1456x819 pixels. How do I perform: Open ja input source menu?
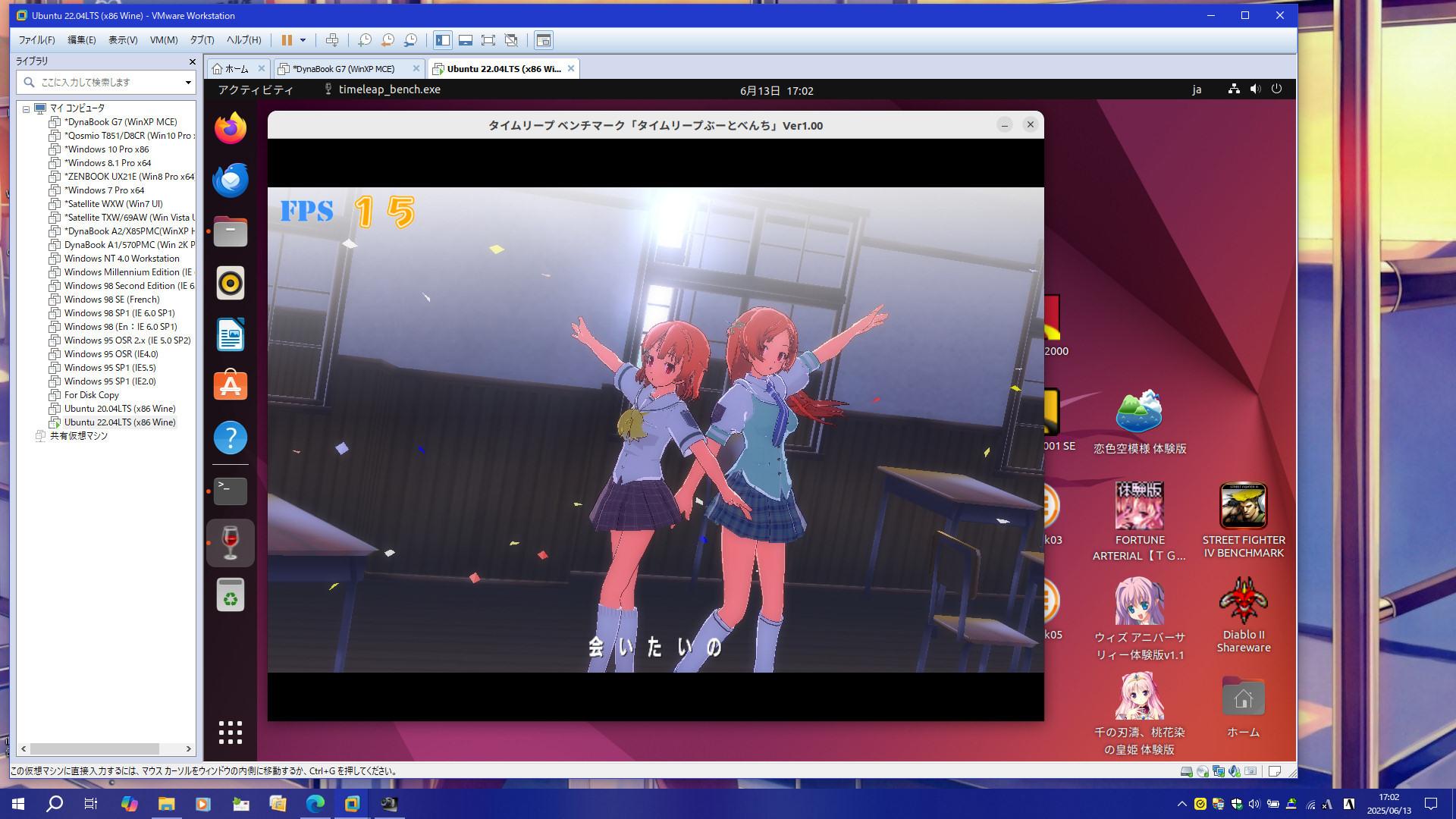coord(1197,90)
